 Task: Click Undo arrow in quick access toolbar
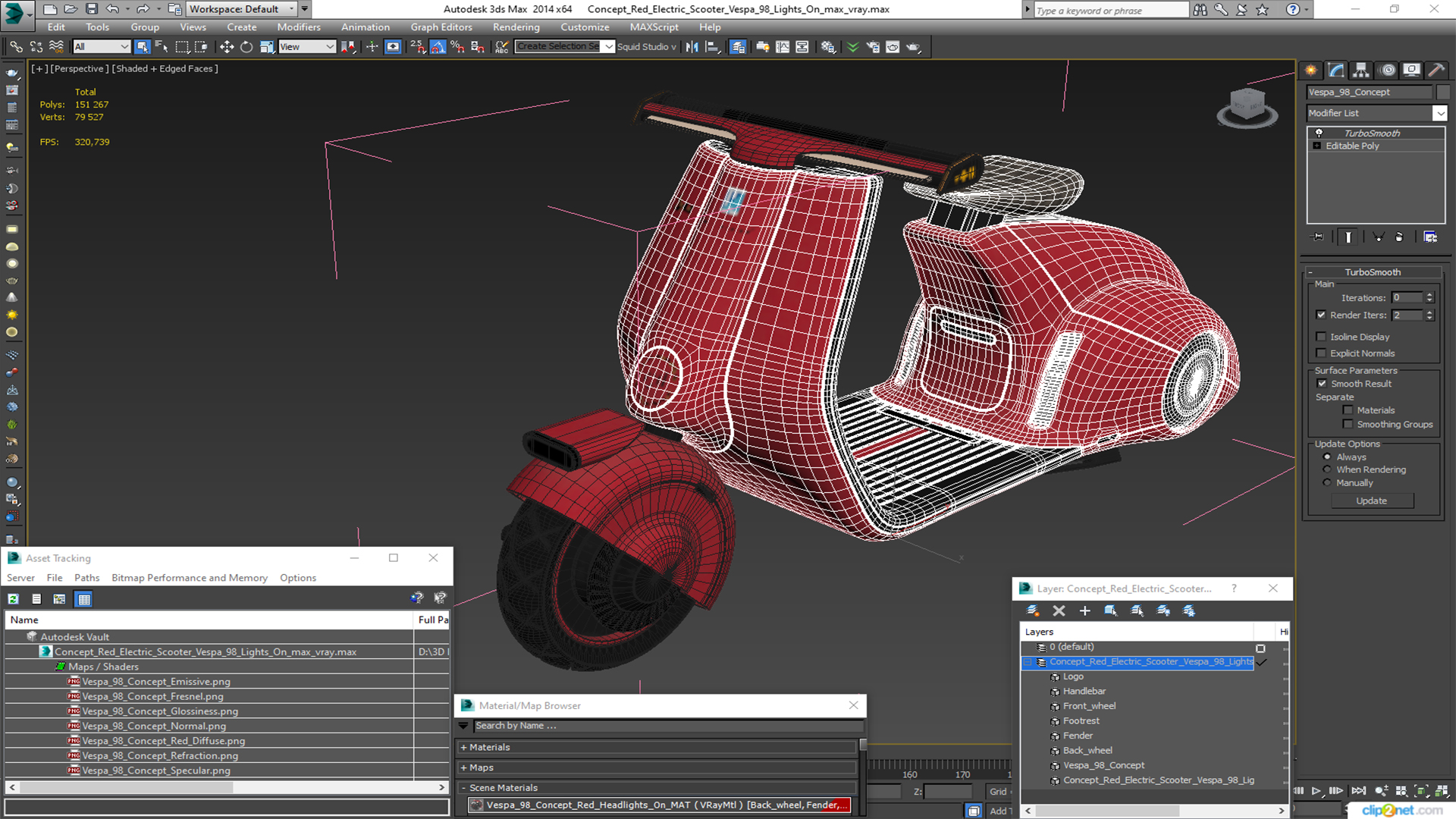[x=112, y=9]
